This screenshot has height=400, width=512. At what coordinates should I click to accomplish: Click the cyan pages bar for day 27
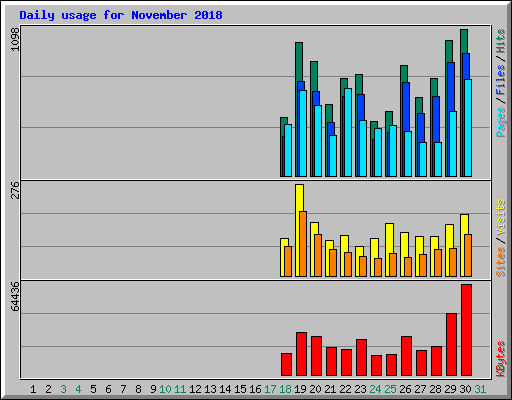tap(423, 159)
